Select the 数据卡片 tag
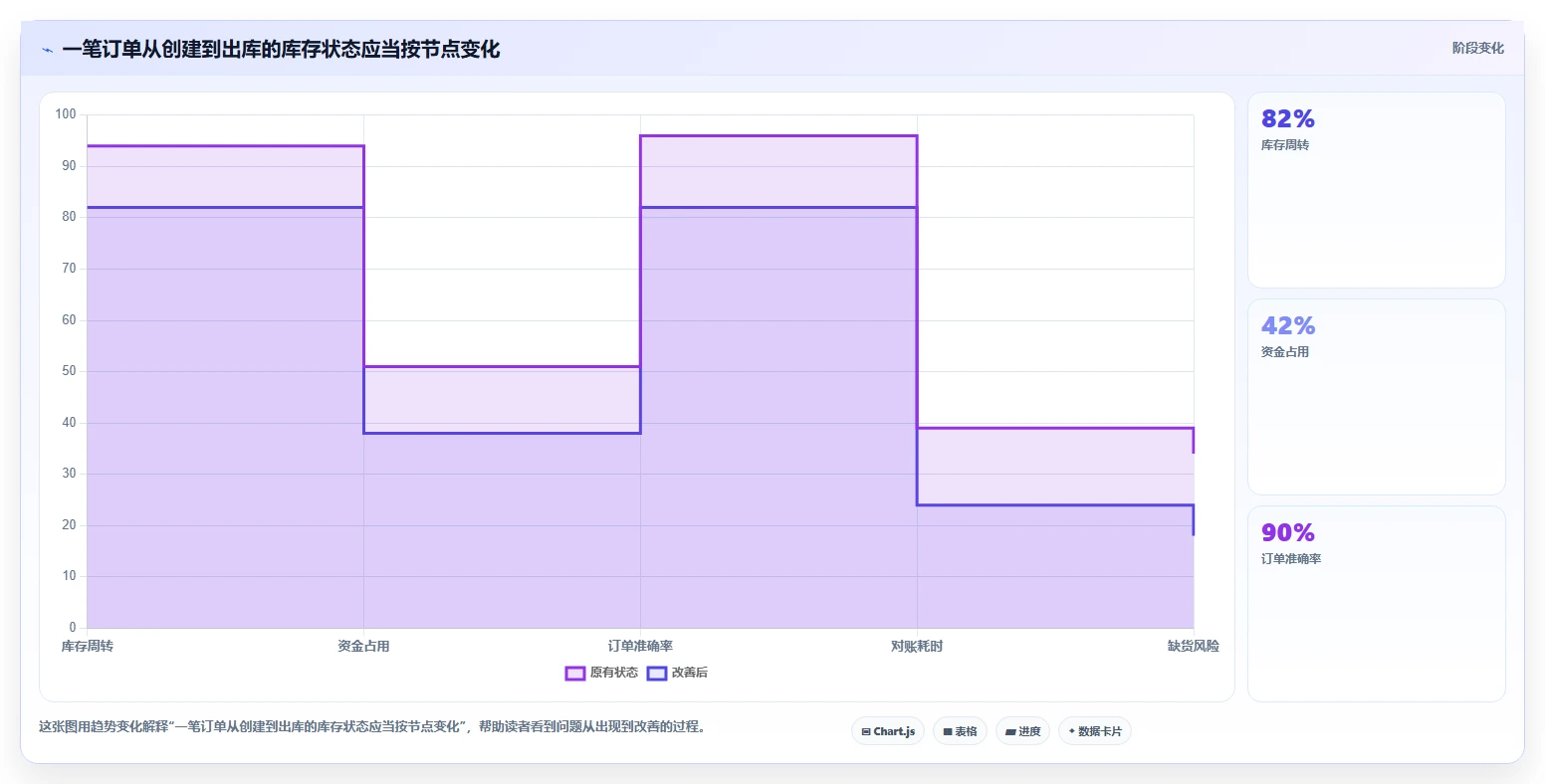The image size is (1545, 784). pyautogui.click(x=1095, y=731)
